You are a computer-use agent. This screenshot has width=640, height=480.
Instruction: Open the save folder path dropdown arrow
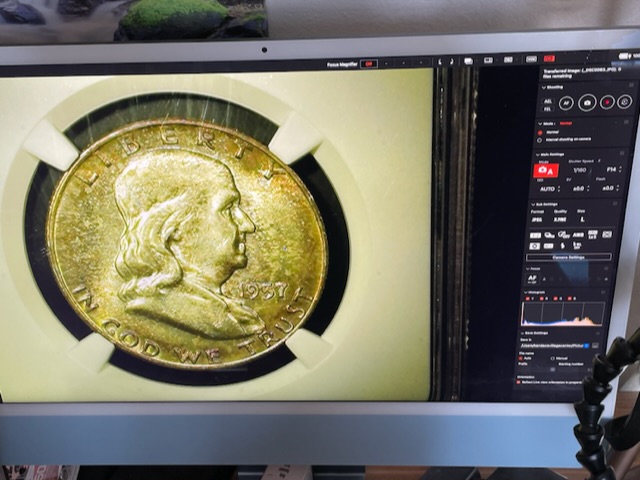587,346
